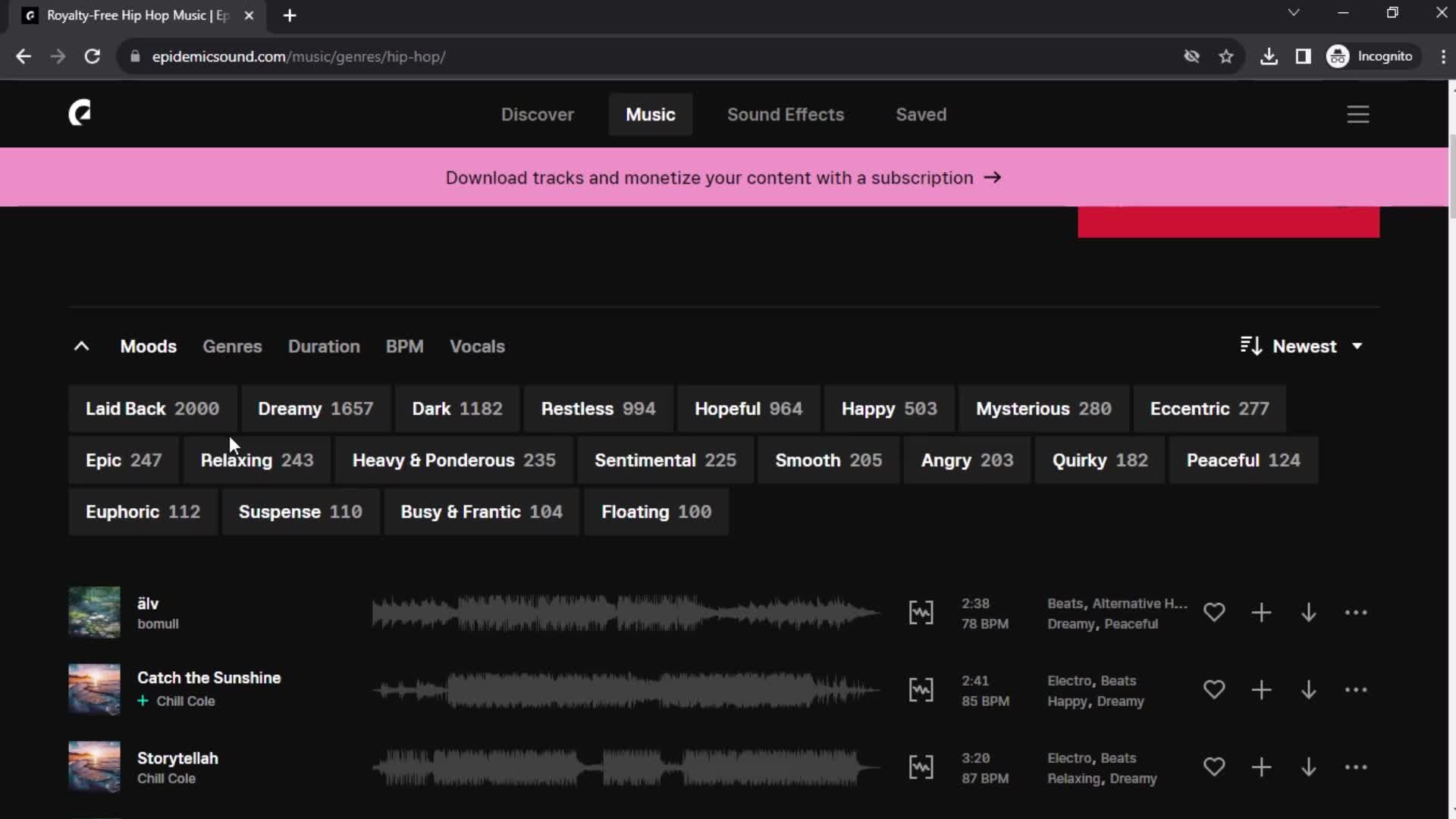Viewport: 1456px width, 819px height.
Task: Select the Relaxing mood chip
Action: coord(257,460)
